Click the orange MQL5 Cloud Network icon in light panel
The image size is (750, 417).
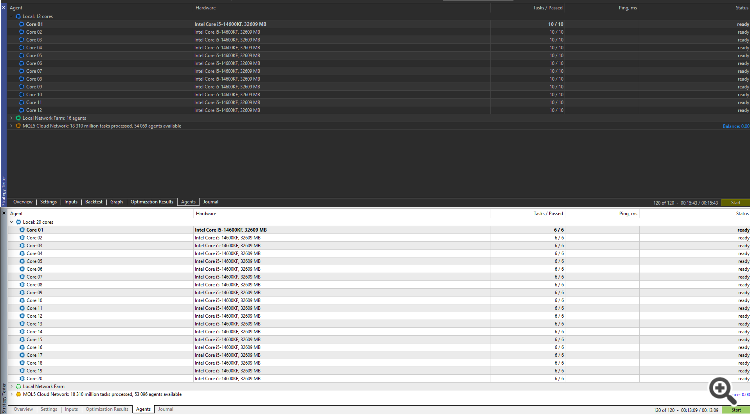(x=19, y=395)
